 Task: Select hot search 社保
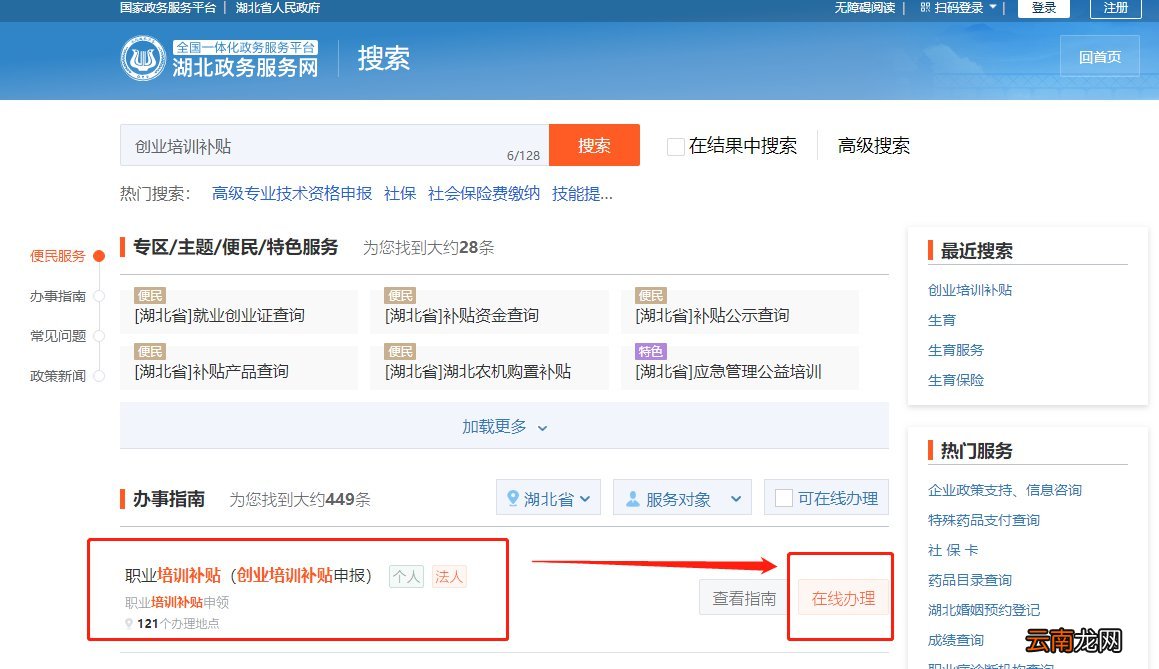point(400,194)
